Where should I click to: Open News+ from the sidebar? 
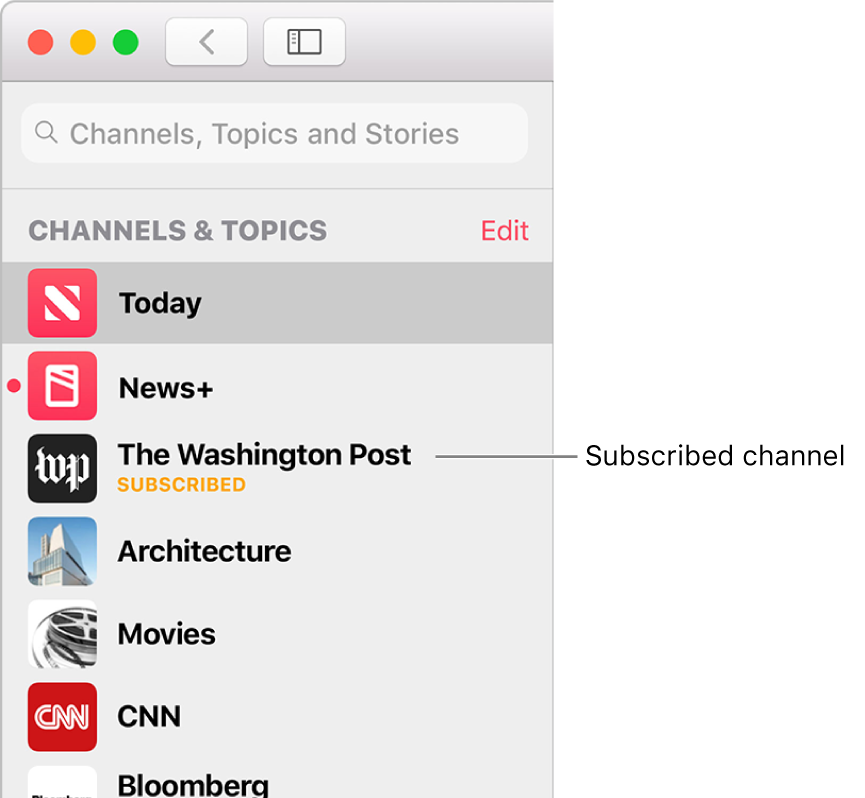(165, 387)
